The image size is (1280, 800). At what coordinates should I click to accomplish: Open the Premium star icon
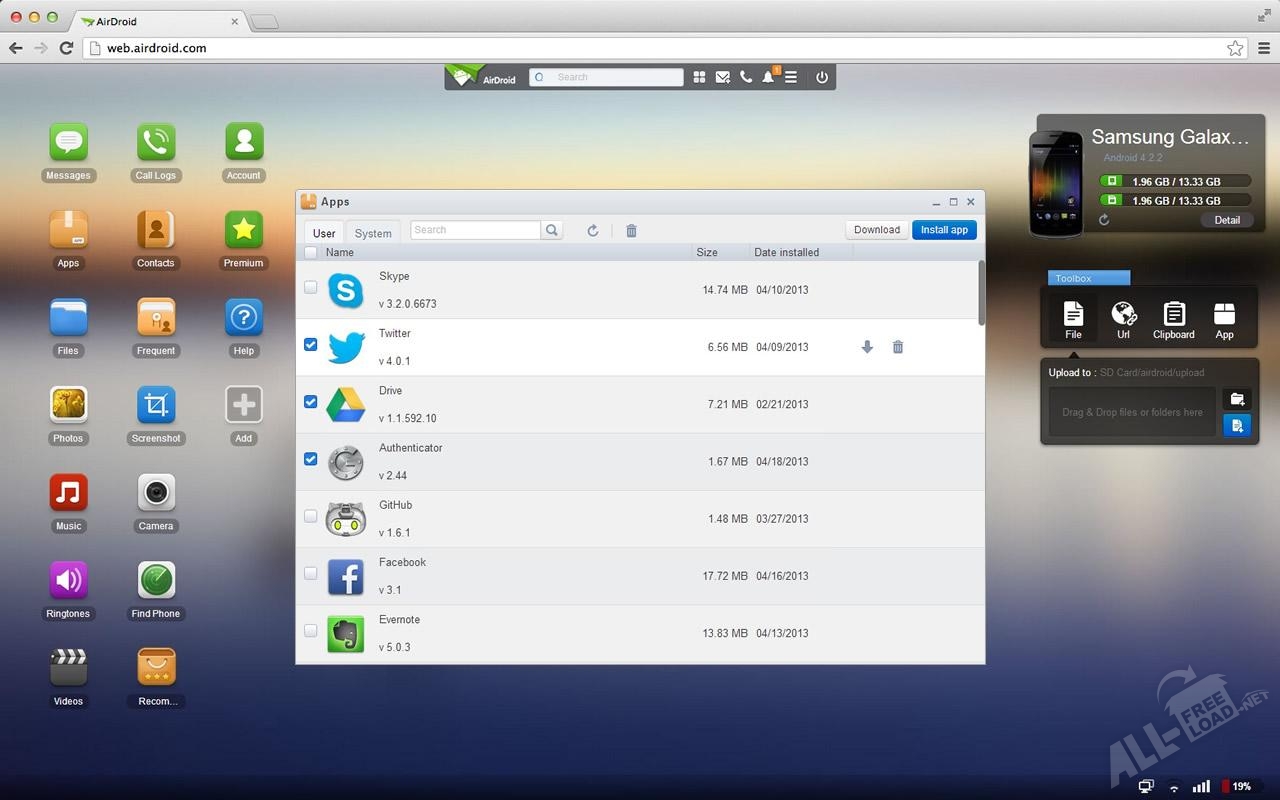coord(243,231)
